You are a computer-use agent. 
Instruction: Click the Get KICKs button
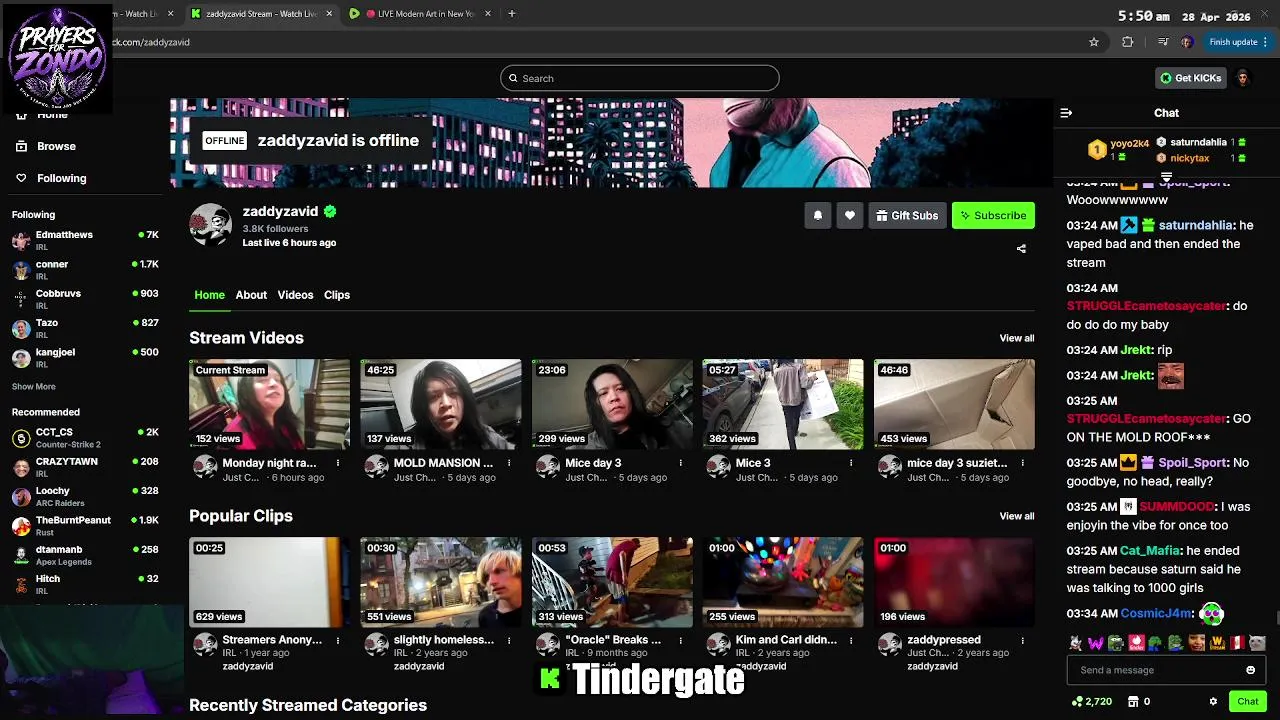coord(1190,78)
